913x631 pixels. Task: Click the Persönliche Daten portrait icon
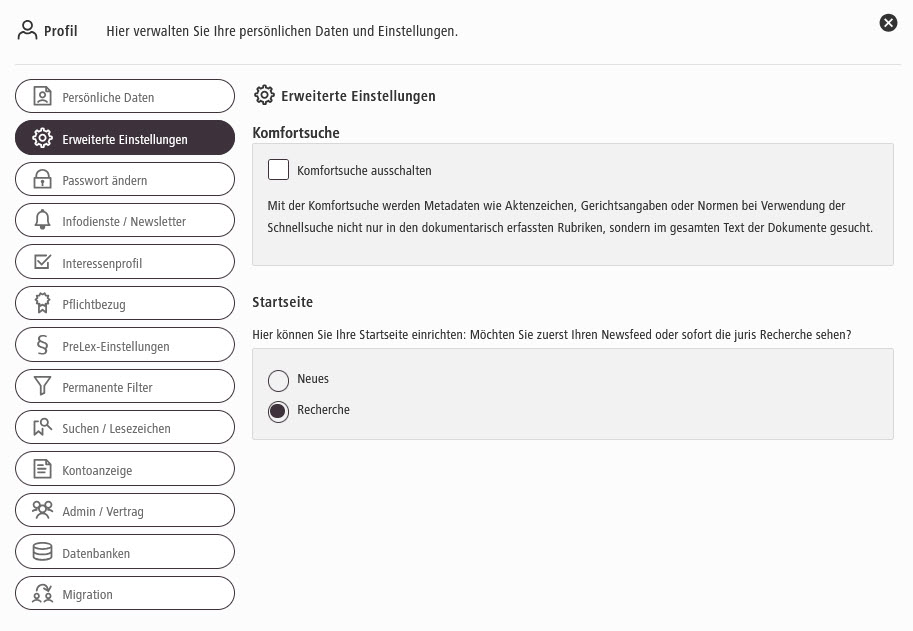tap(42, 97)
